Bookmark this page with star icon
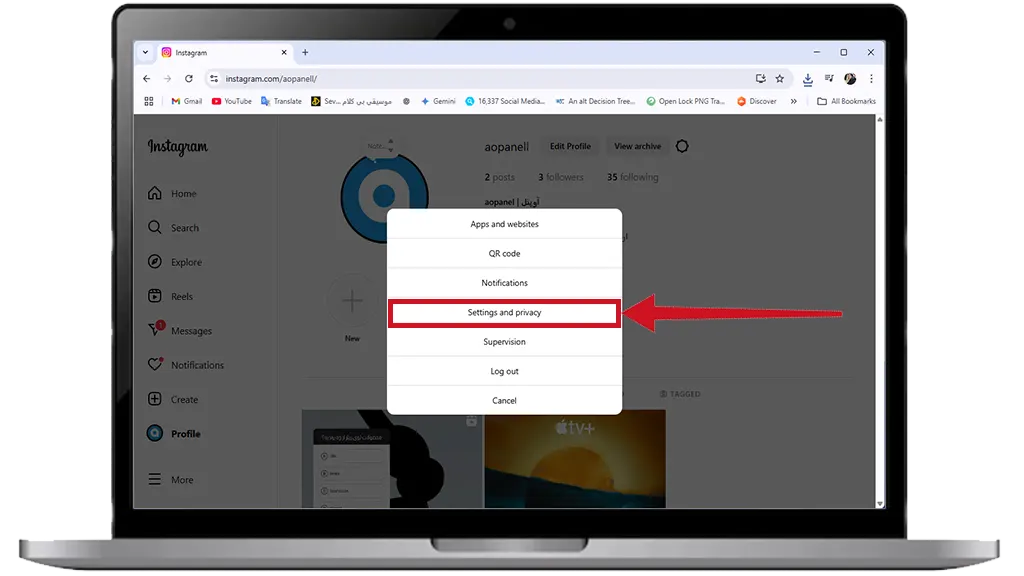Image resolution: width=1024 pixels, height=576 pixels. [780, 78]
